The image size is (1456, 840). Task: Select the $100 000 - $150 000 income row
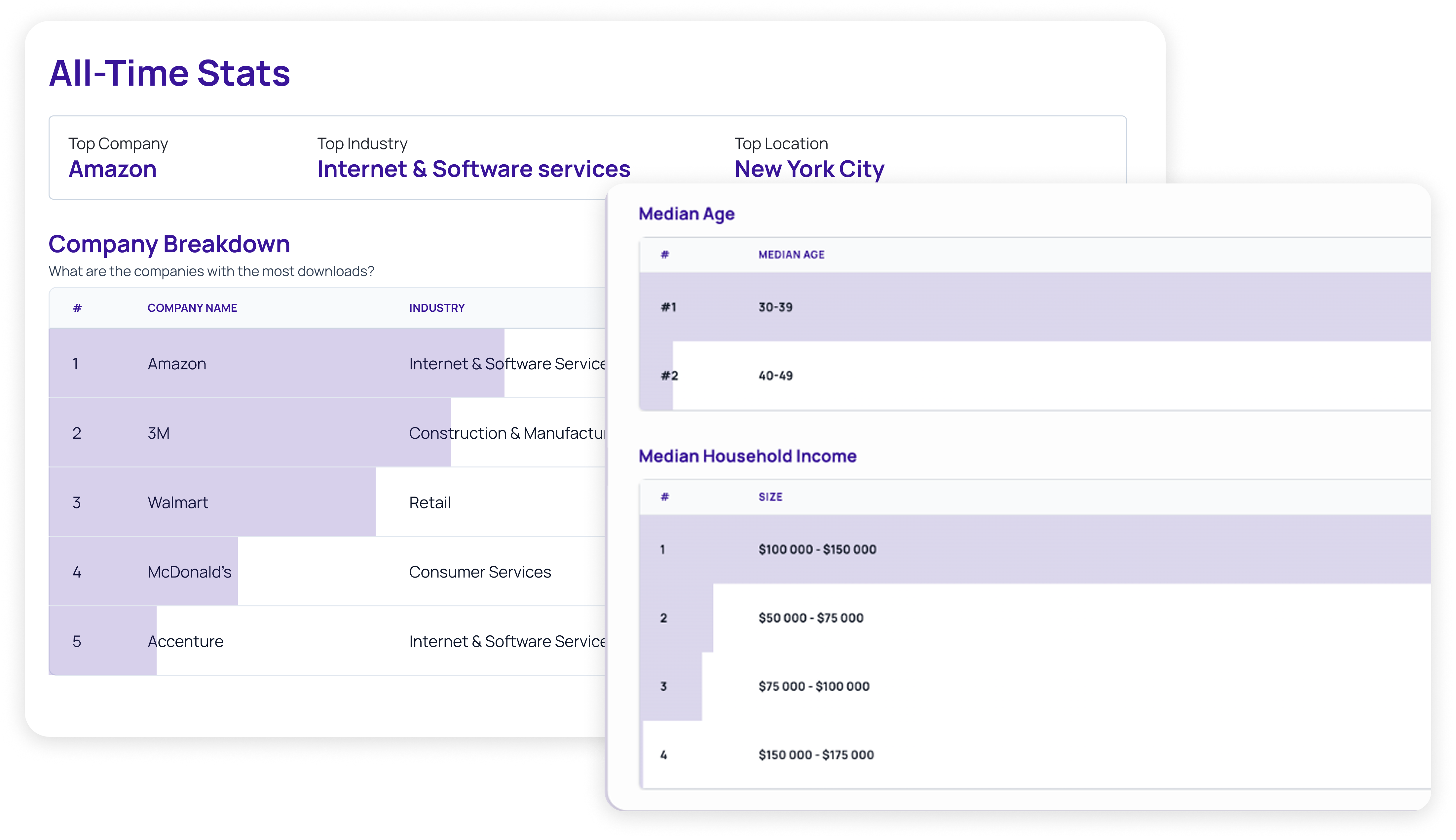(817, 549)
